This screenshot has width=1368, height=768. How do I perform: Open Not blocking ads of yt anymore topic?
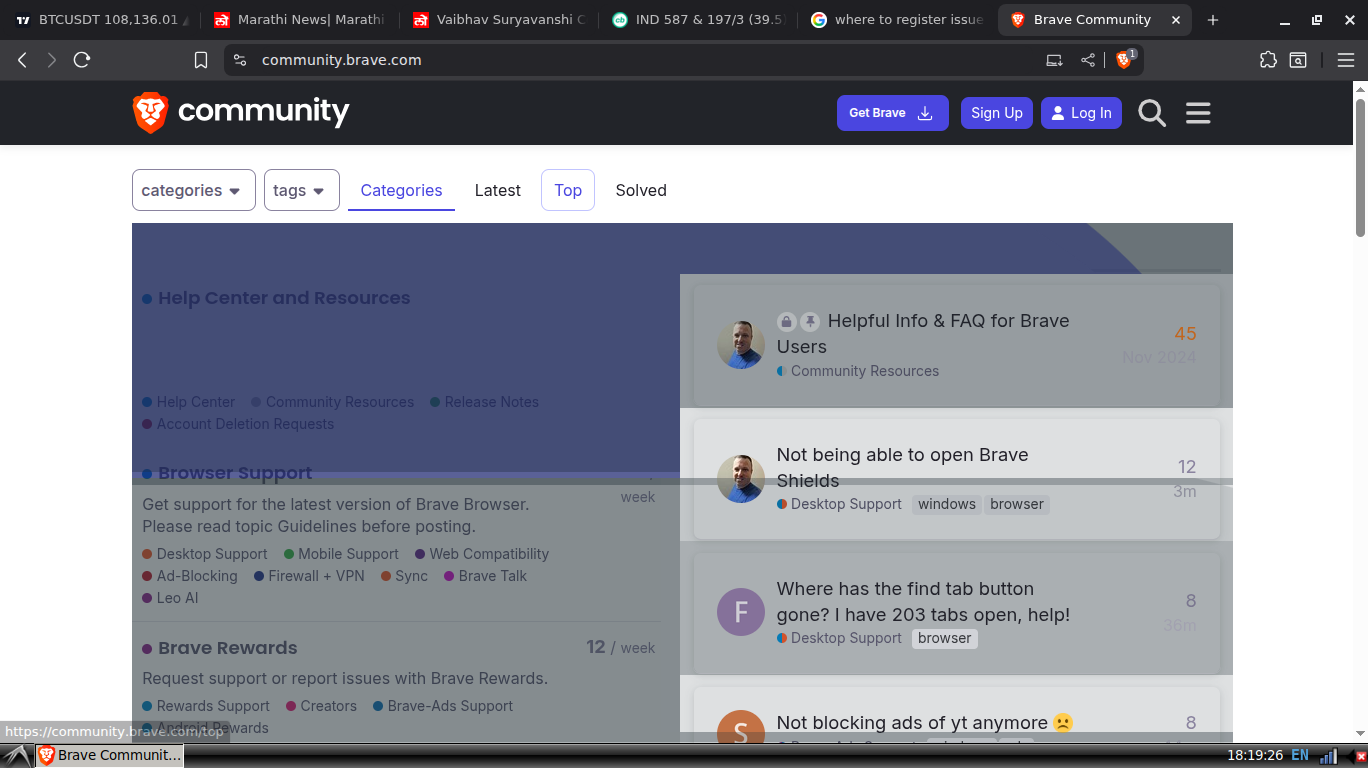[x=913, y=723]
